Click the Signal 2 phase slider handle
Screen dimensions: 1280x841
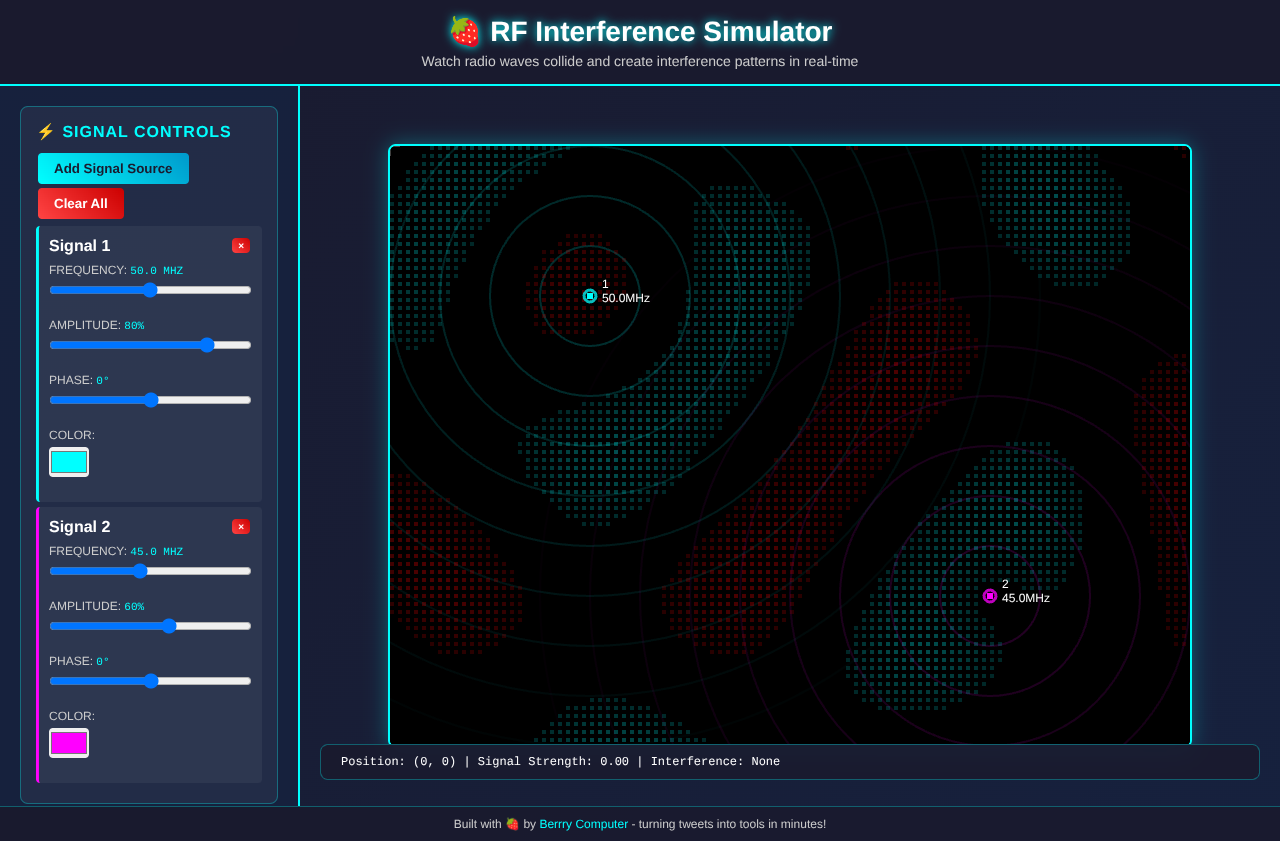[151, 681]
